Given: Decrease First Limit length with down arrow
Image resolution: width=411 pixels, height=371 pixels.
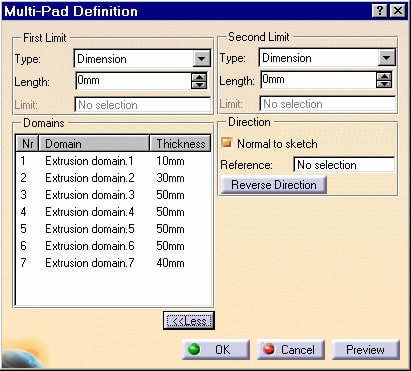Looking at the screenshot, I should click(x=199, y=85).
